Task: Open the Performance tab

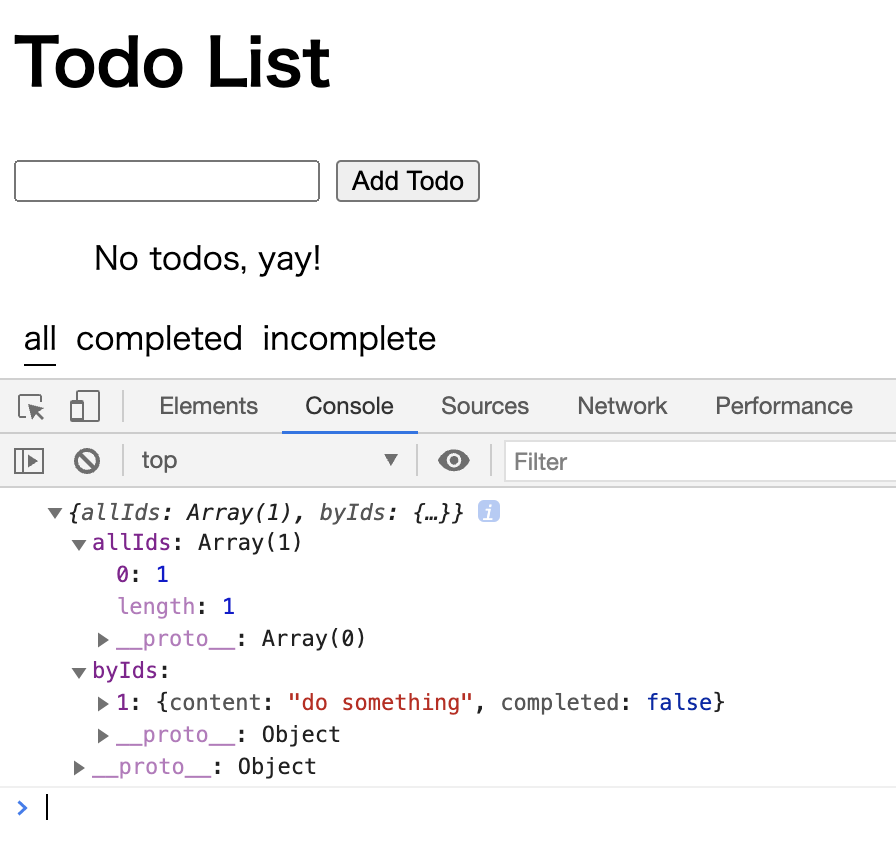Action: [x=783, y=406]
